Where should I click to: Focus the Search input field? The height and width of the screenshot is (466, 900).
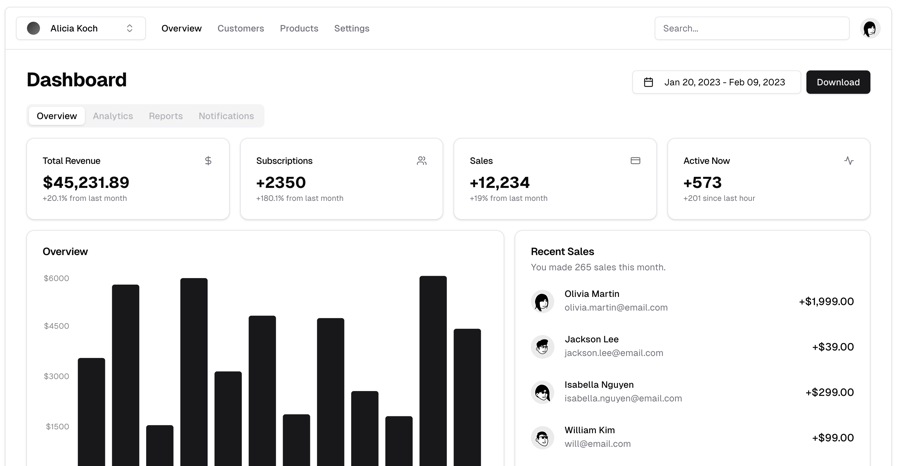(751, 29)
